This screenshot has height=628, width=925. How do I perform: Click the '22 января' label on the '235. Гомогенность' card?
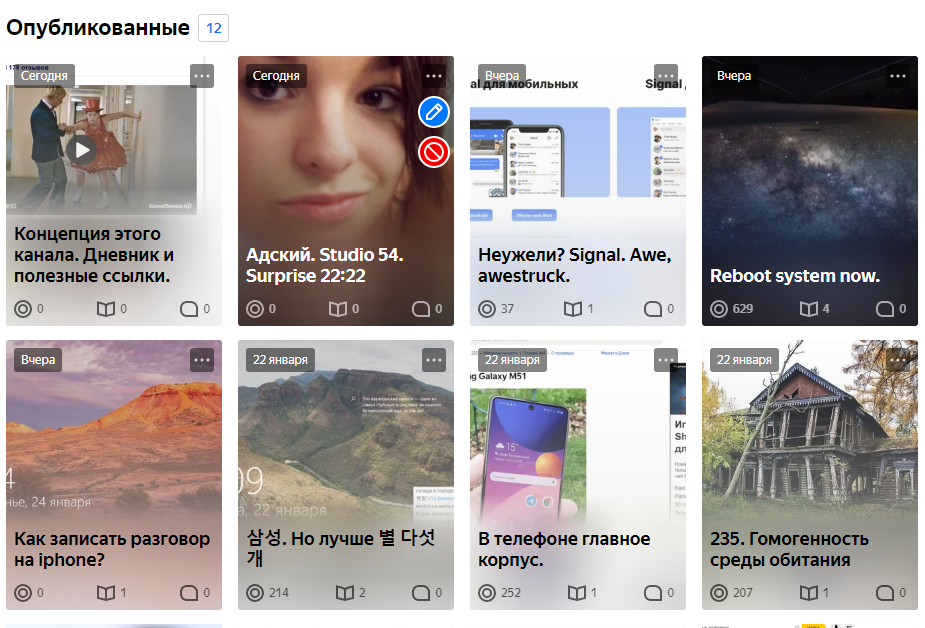point(744,360)
